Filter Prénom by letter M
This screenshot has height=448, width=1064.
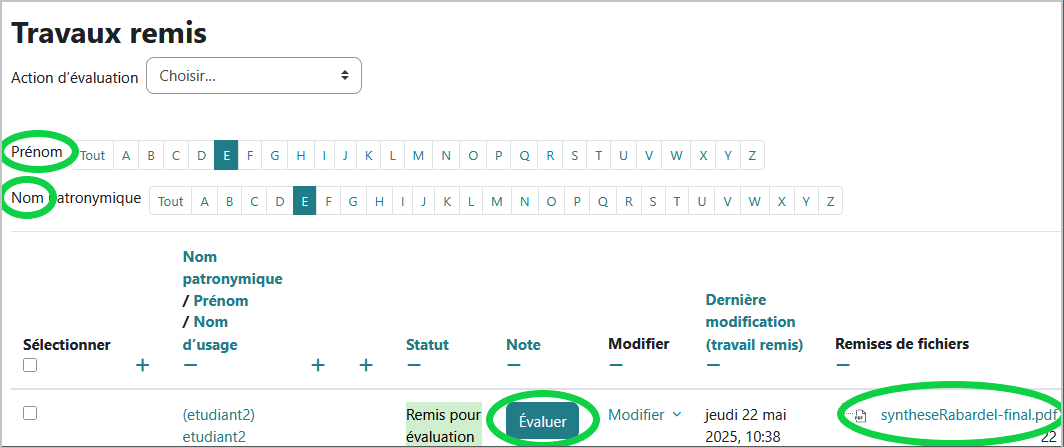click(x=418, y=155)
